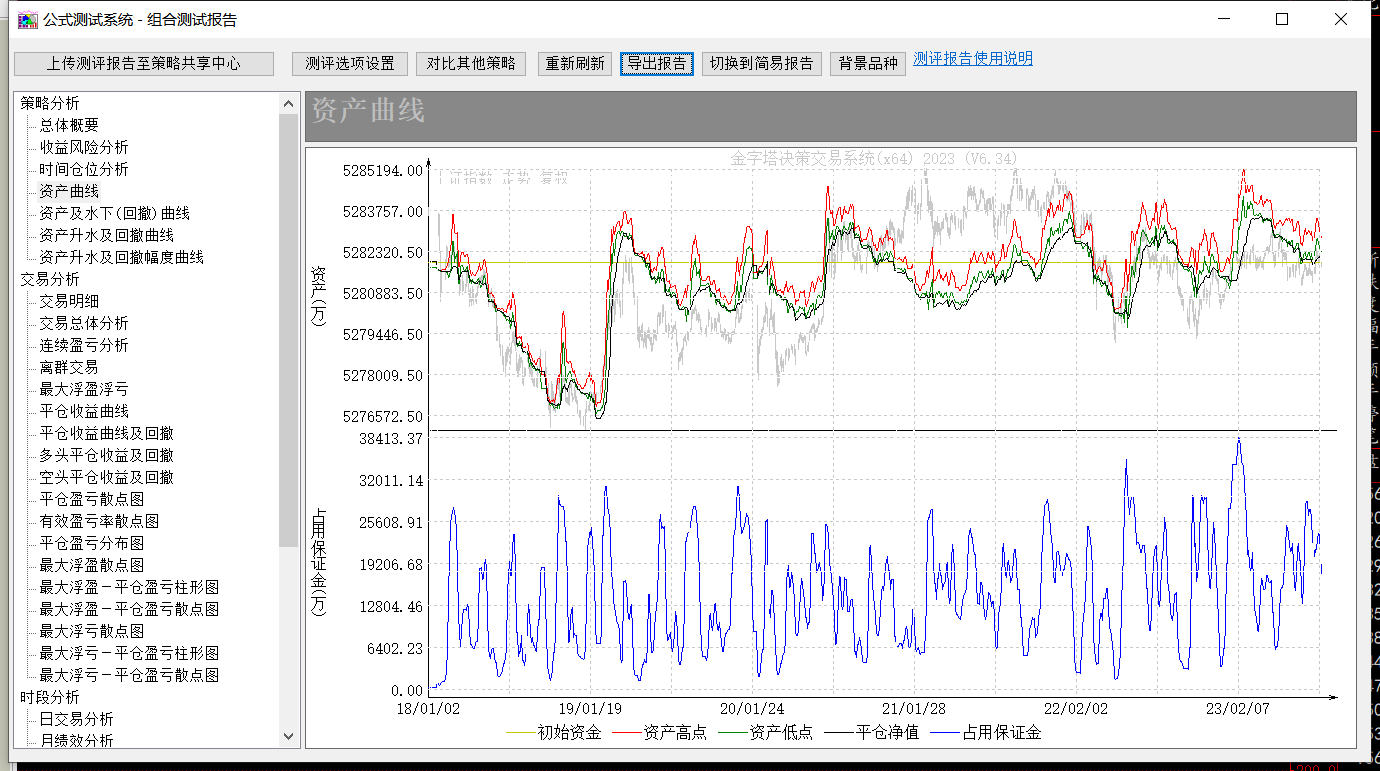Collapse the 交易分析 tree section
1380x771 pixels.
(50, 279)
